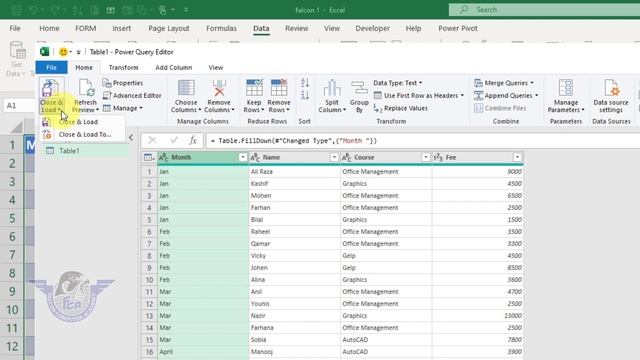
Task: Open the File tab in Power Query
Action: (51, 67)
